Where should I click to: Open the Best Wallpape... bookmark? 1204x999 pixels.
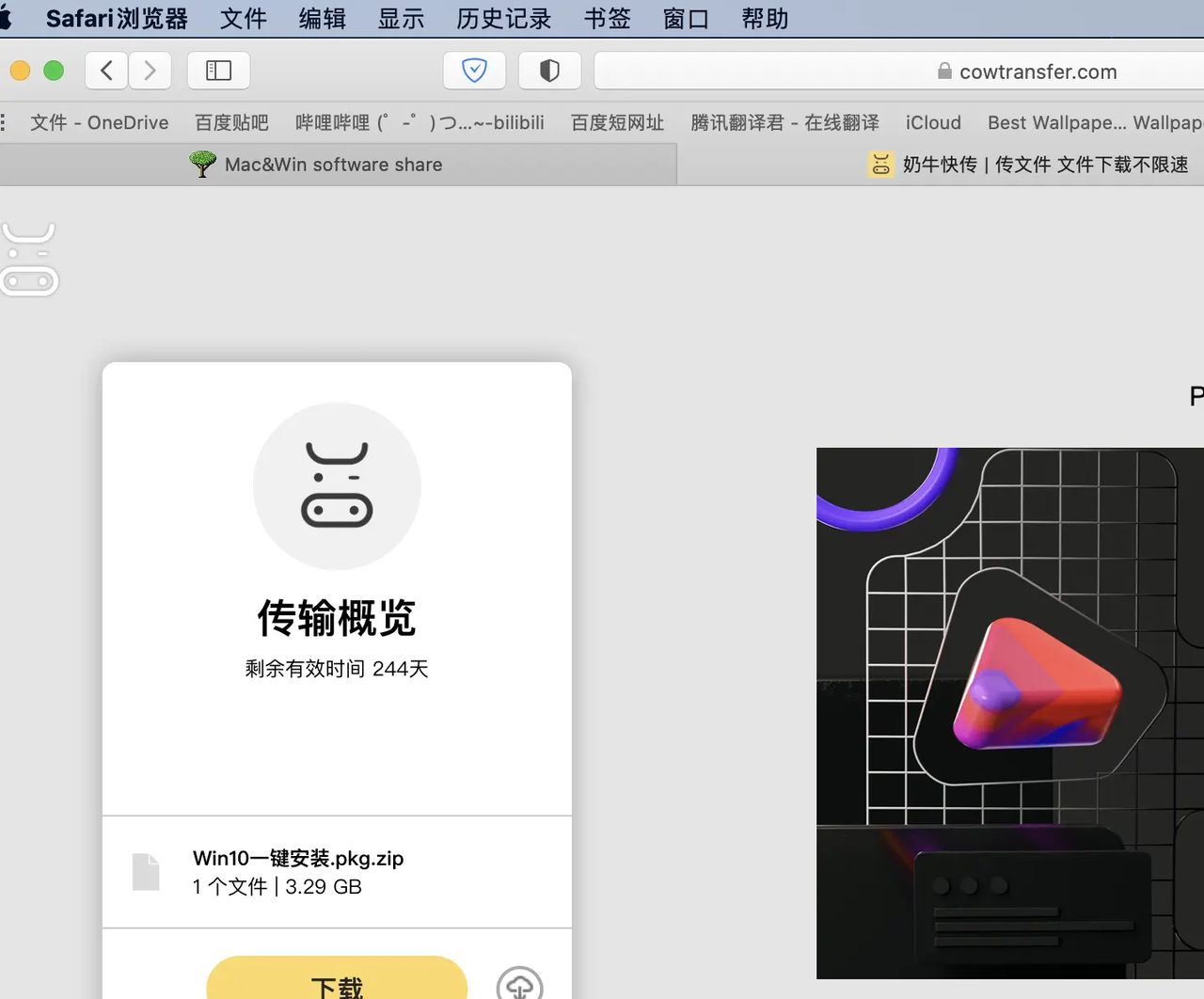coord(1057,122)
